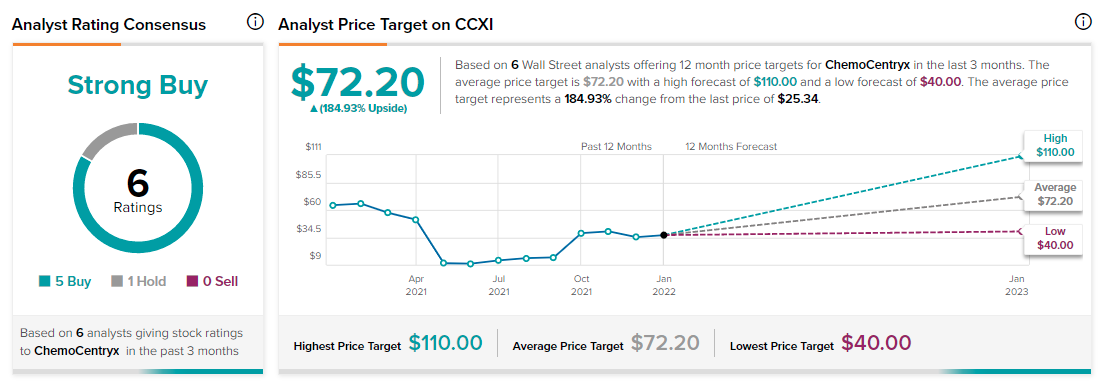This screenshot has width=1105, height=382.
Task: Select the teal Buy legend square
Action: (x=44, y=282)
